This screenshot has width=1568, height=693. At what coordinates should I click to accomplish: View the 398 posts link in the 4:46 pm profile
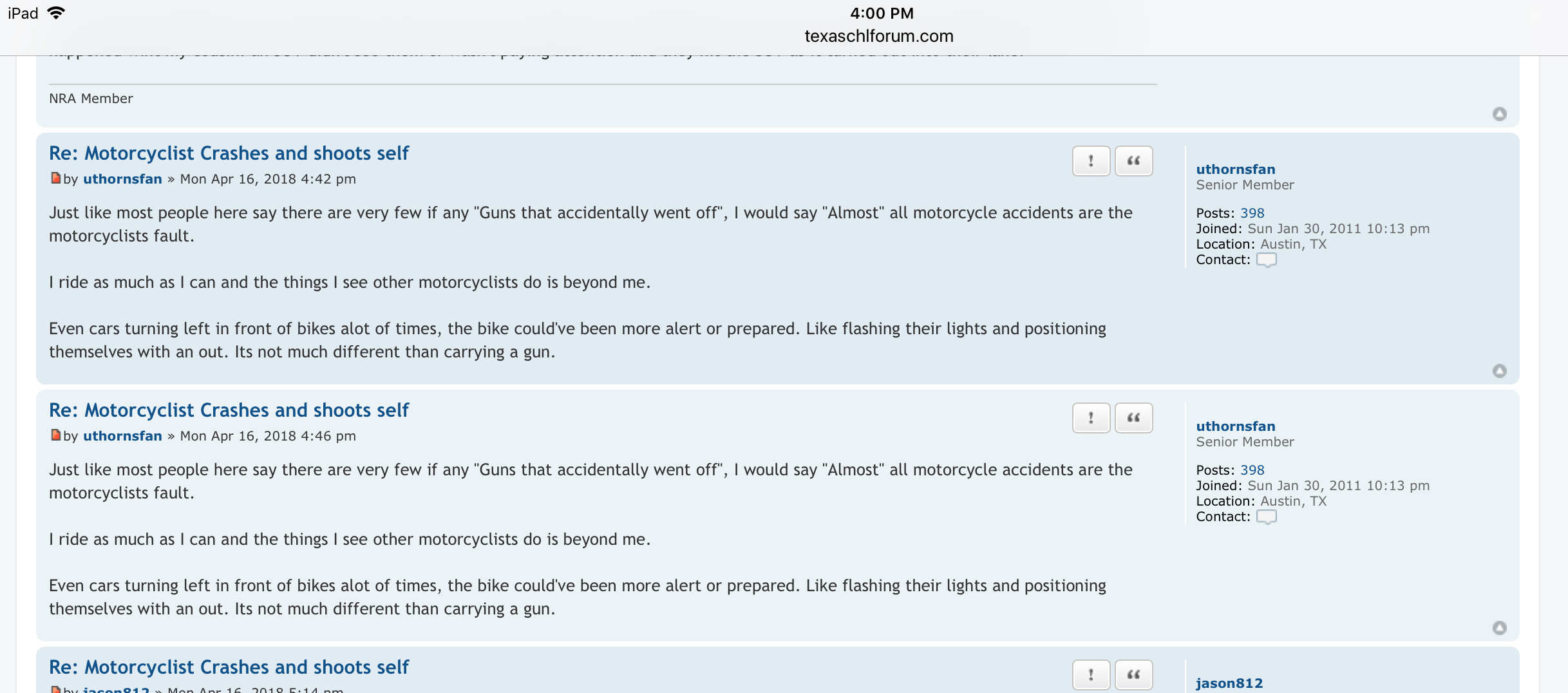(x=1252, y=470)
